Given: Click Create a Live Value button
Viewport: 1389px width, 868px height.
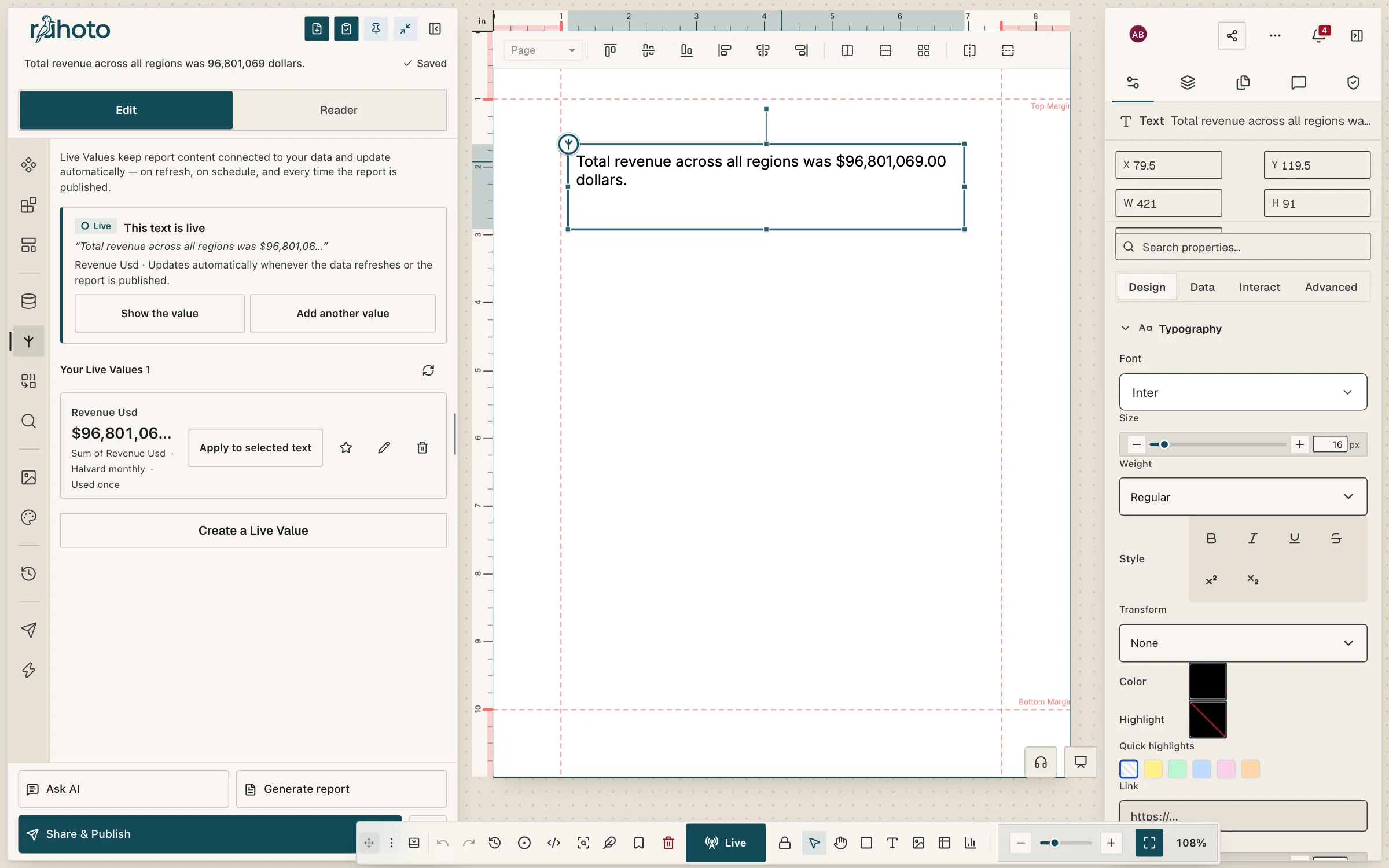Looking at the screenshot, I should click(253, 530).
